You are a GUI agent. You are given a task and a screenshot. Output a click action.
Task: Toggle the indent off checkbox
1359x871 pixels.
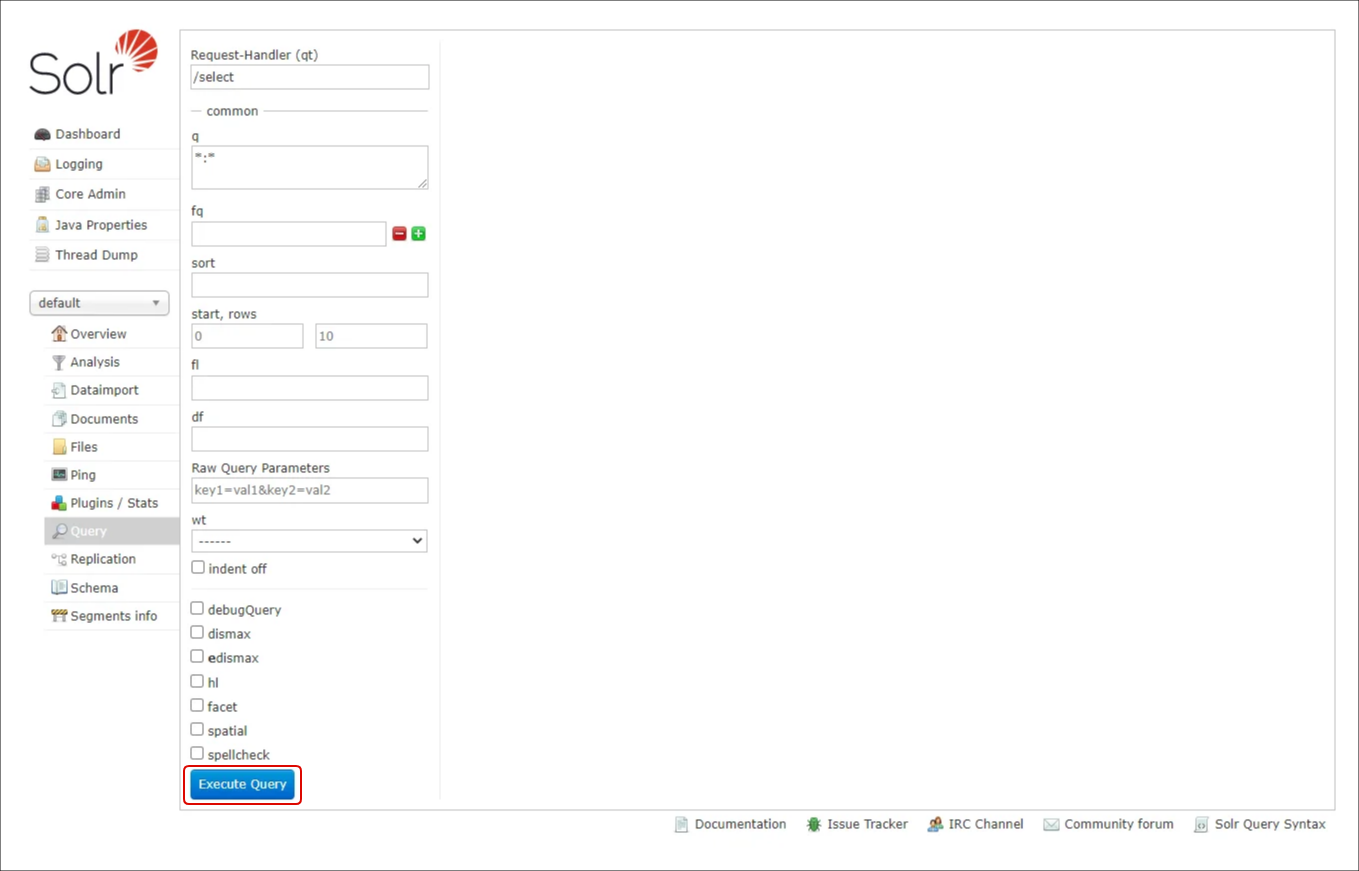tap(198, 567)
